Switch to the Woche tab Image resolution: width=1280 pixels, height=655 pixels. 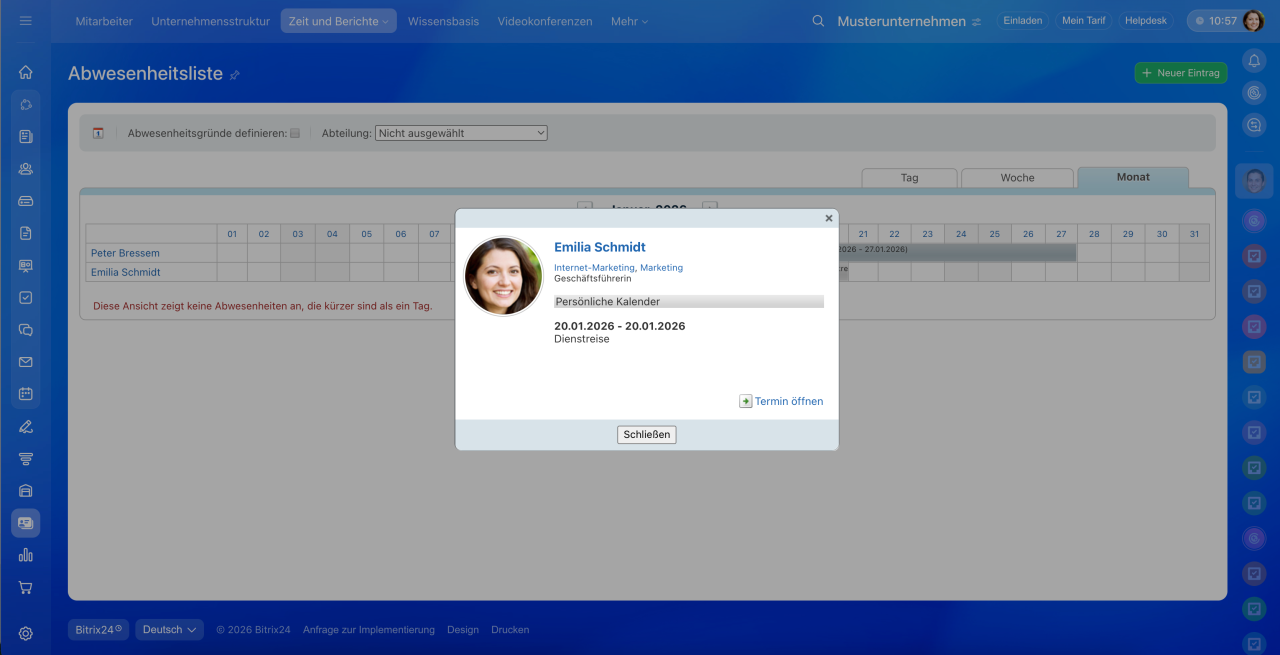(x=1017, y=178)
